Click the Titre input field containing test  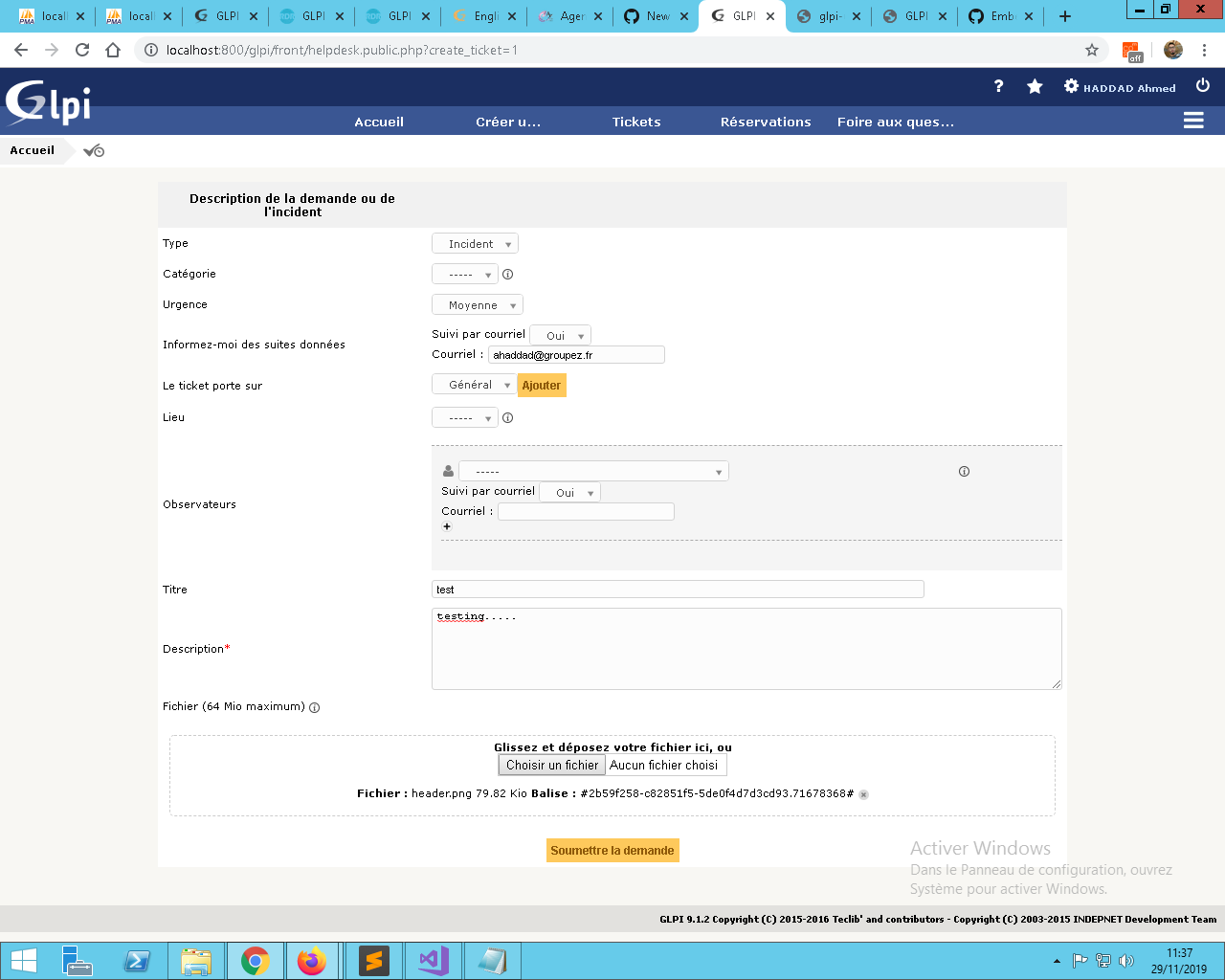tap(678, 590)
